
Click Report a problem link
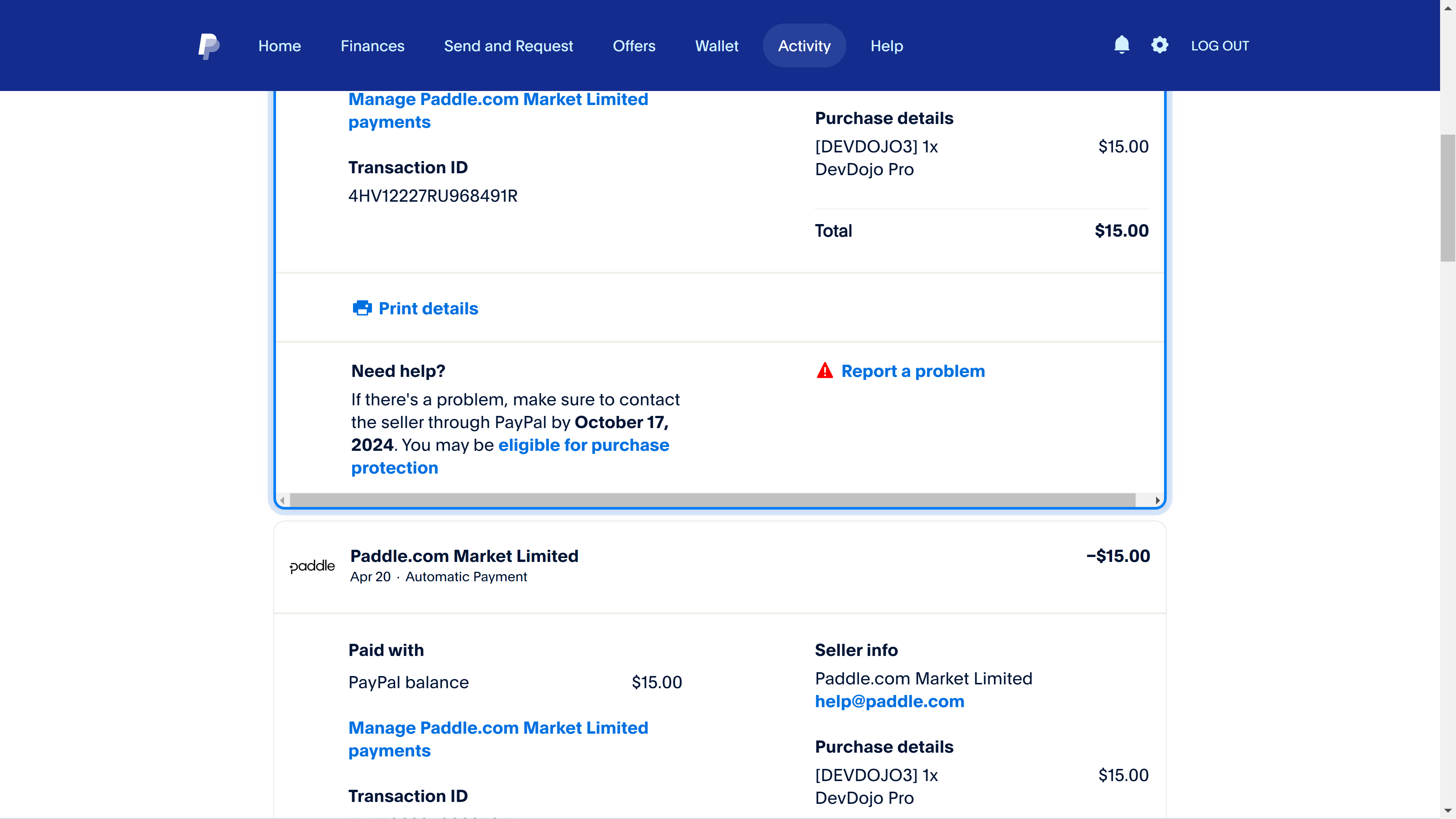pos(913,371)
